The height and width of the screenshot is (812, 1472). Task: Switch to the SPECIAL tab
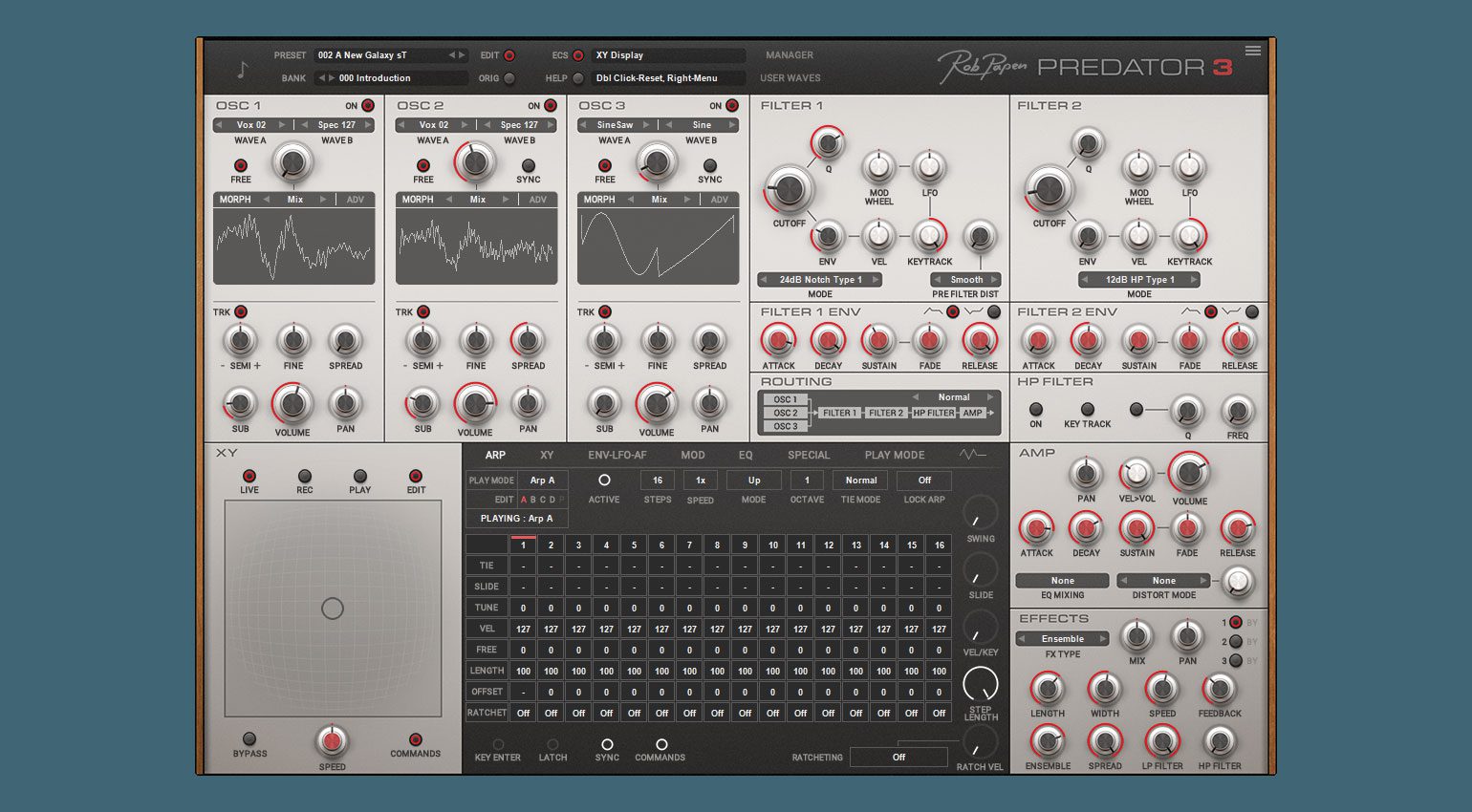pos(809,456)
